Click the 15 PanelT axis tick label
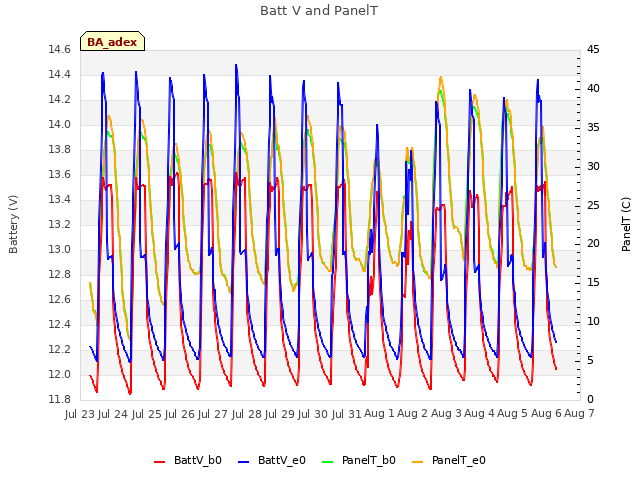The width and height of the screenshot is (640, 480). (593, 283)
